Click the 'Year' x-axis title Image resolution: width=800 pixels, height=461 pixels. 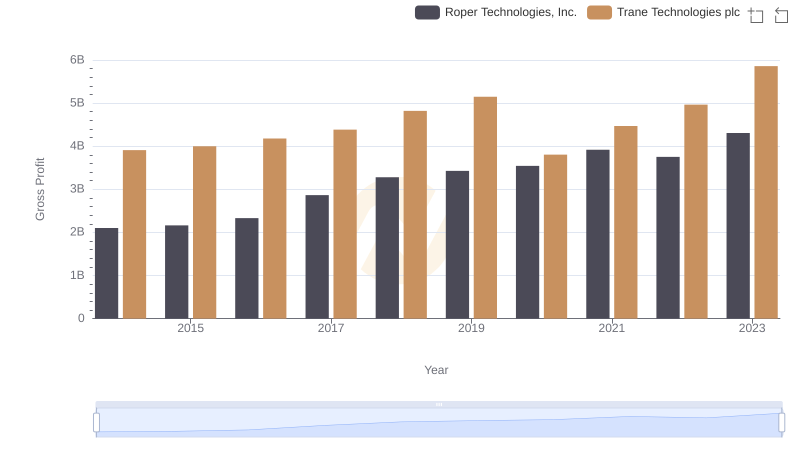[x=436, y=370]
